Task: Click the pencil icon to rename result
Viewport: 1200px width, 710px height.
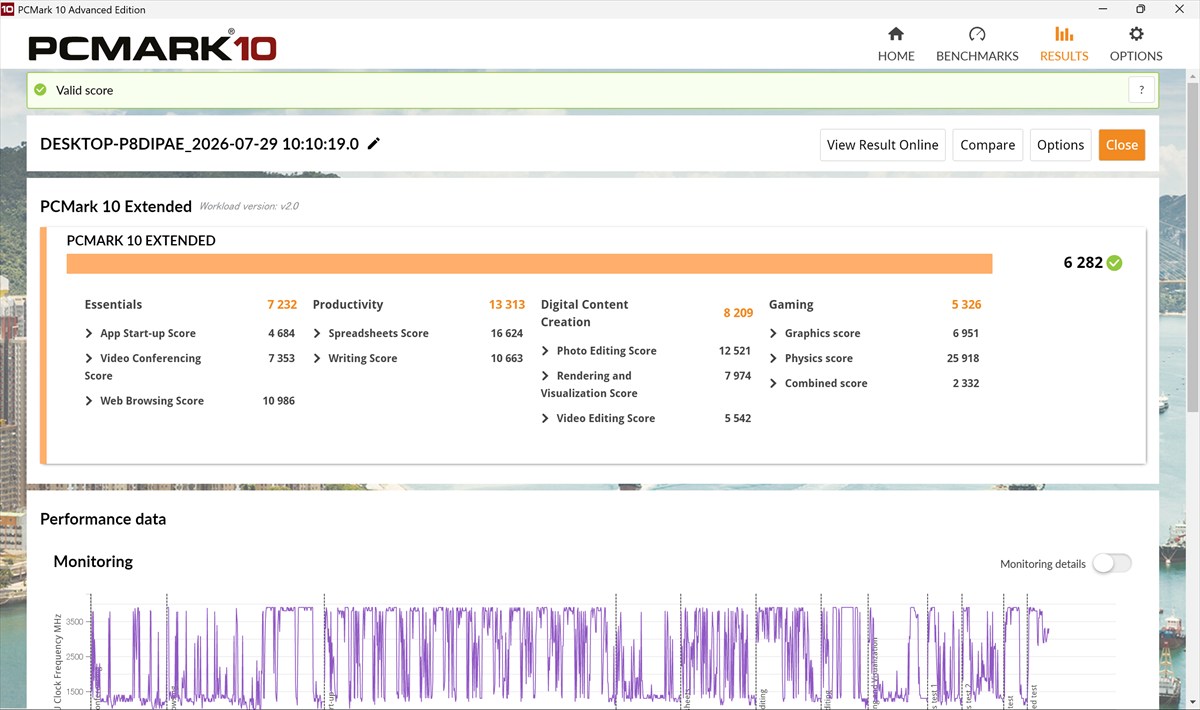Action: pyautogui.click(x=374, y=144)
